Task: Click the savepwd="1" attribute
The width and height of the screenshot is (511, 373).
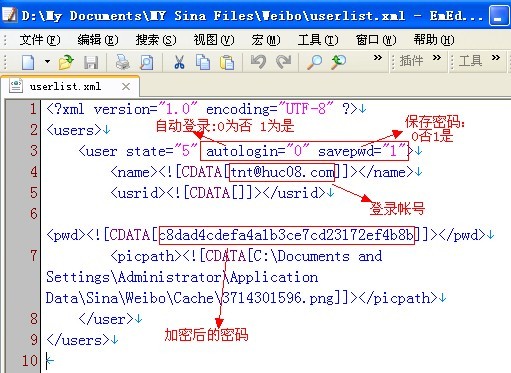Action: tap(363, 151)
